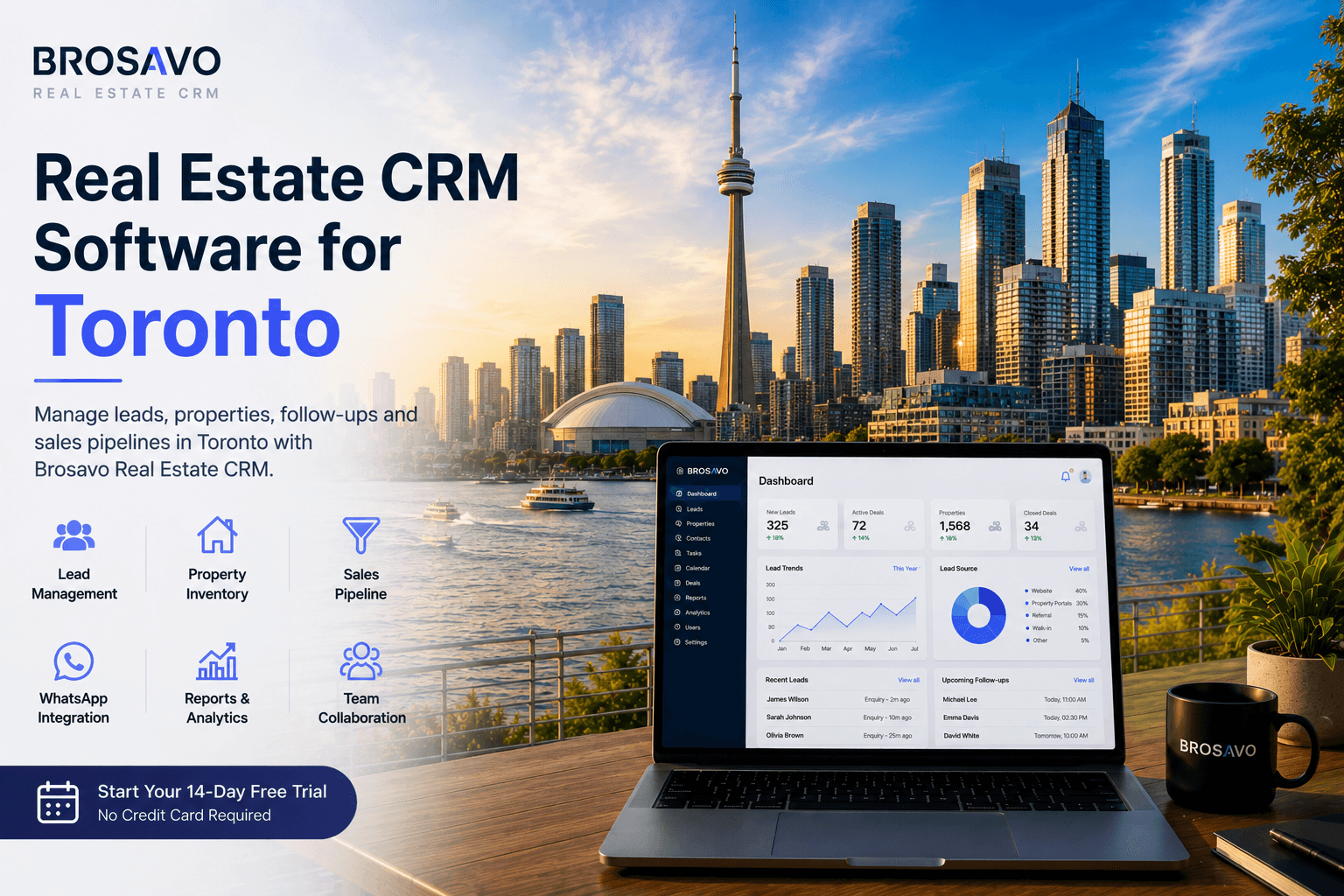Select Dashboard in the laptop sidebar
1344x896 pixels.
tap(706, 493)
